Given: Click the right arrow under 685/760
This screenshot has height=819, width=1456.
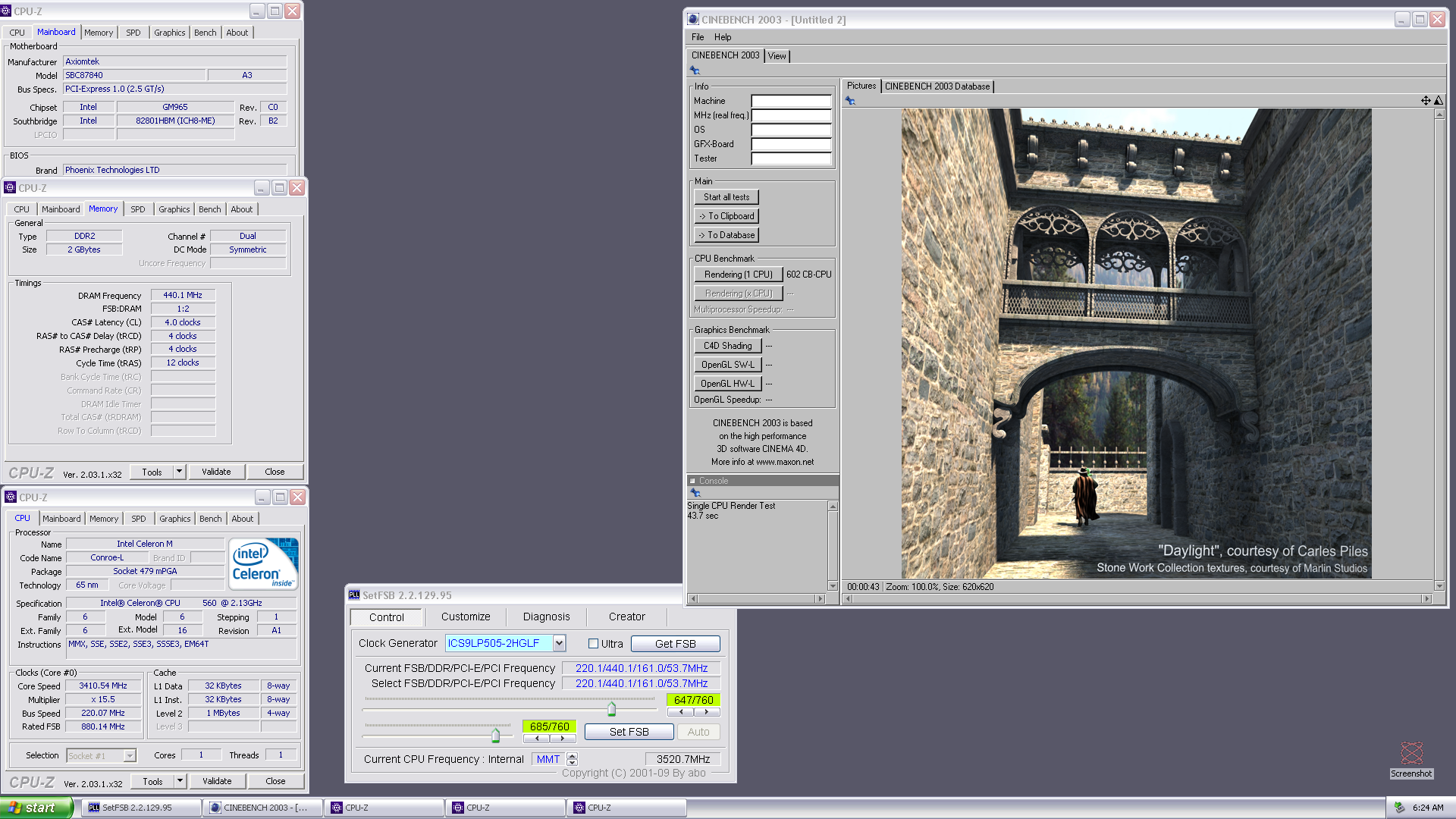Looking at the screenshot, I should pyautogui.click(x=563, y=738).
